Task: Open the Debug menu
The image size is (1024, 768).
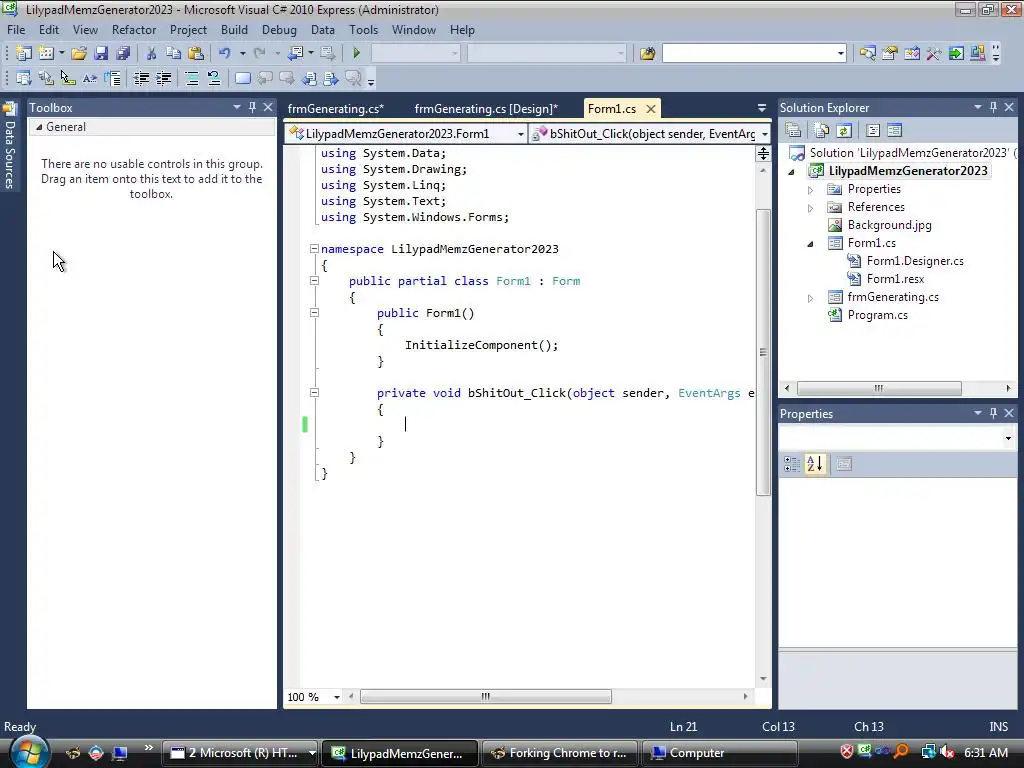Action: 279,30
